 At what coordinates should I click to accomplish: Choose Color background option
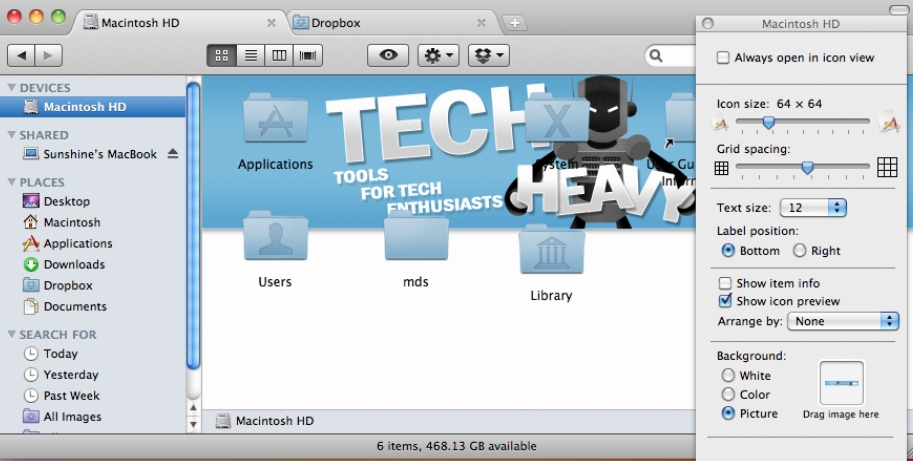click(x=728, y=394)
